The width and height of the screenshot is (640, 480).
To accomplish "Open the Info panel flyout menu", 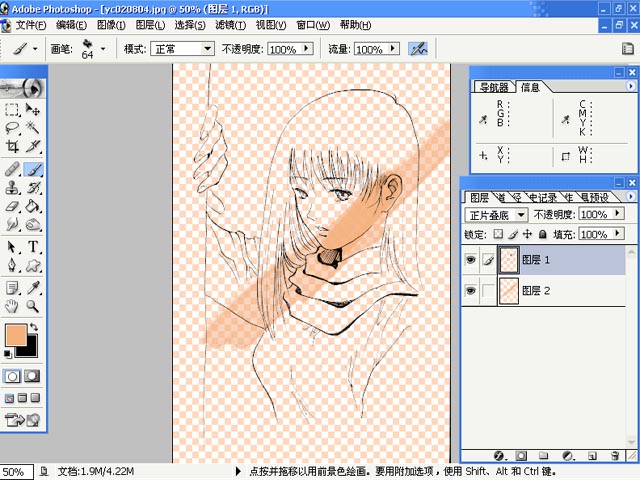I will (631, 86).
